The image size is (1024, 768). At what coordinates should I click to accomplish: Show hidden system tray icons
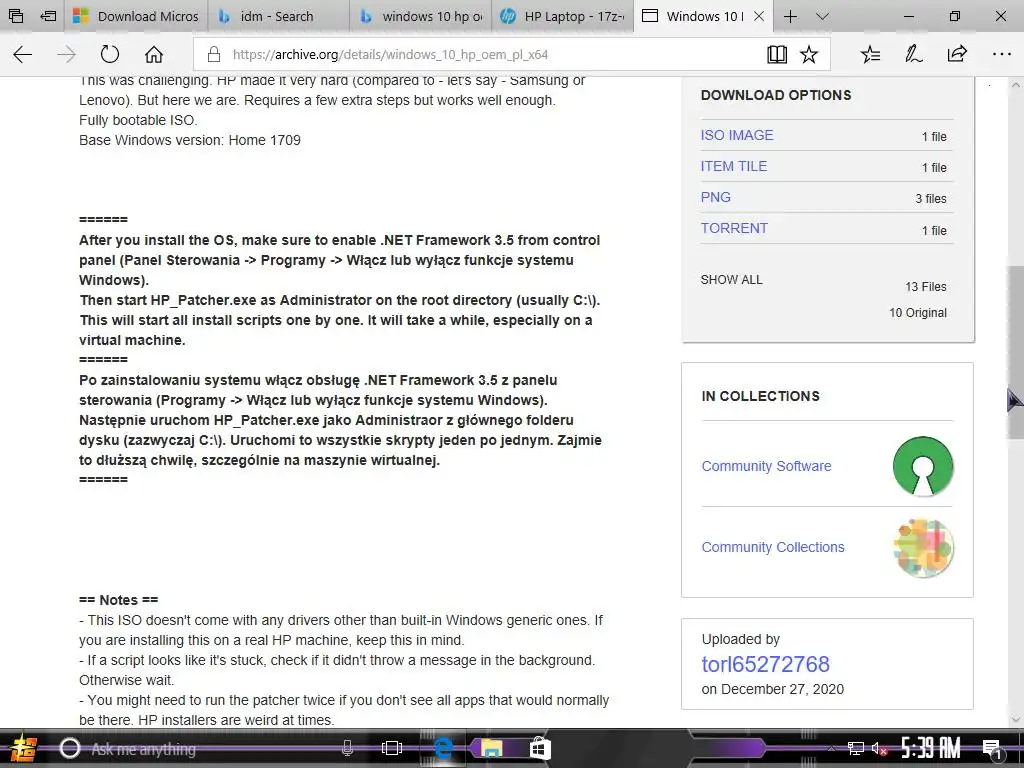(831, 749)
